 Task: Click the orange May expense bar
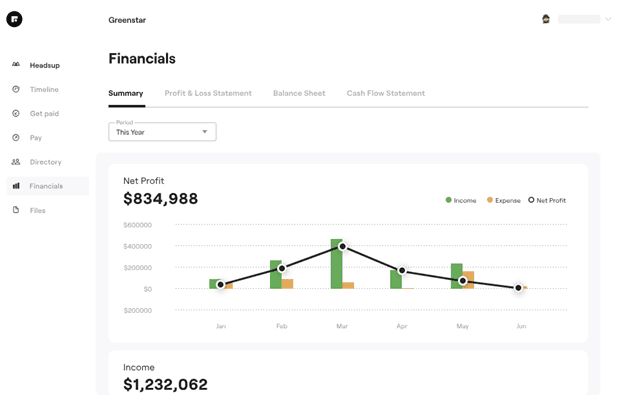click(x=468, y=280)
